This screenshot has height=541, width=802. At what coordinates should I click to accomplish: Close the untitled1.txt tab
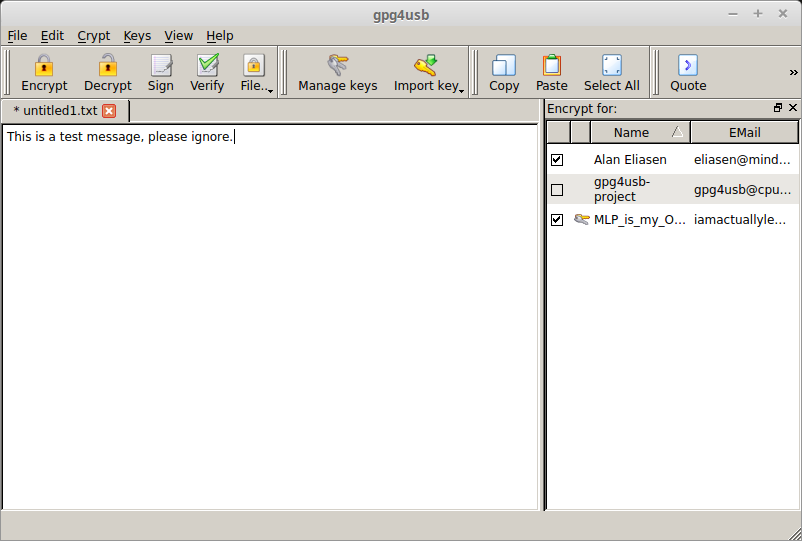[x=109, y=111]
